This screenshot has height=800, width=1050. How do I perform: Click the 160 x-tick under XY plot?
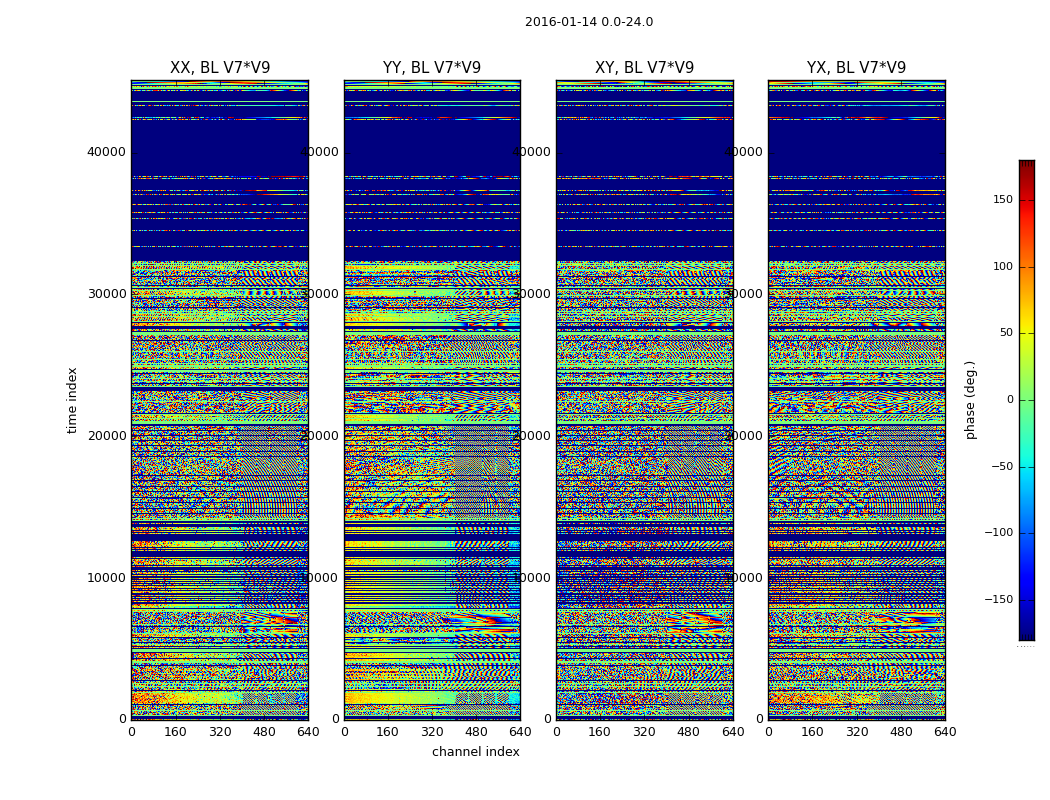(600, 732)
